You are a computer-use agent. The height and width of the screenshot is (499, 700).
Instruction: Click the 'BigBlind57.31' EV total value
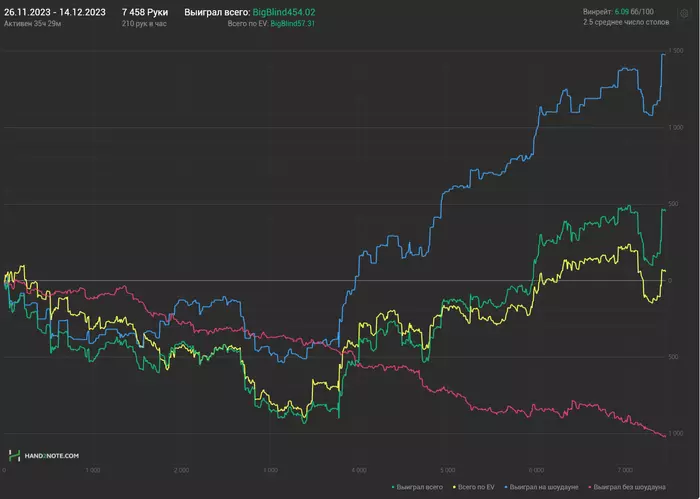(293, 22)
